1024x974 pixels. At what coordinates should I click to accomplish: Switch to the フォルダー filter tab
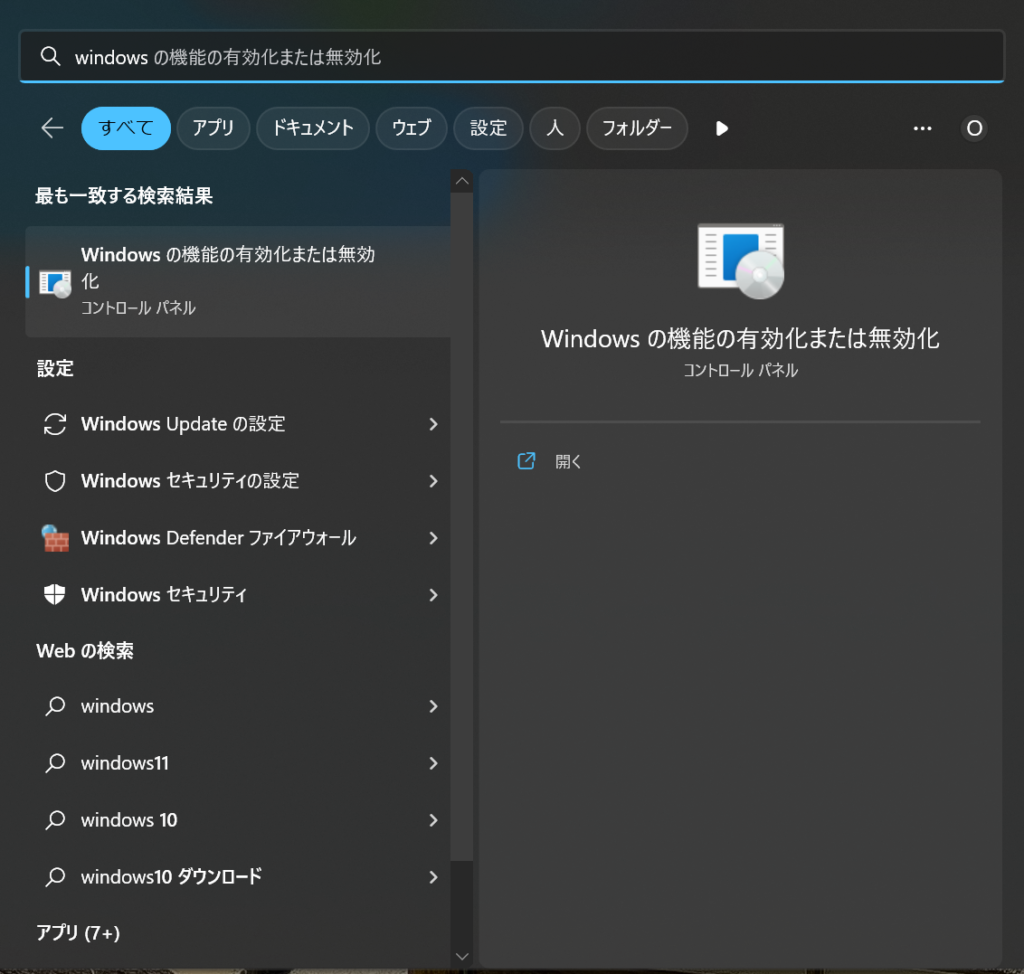click(x=637, y=128)
